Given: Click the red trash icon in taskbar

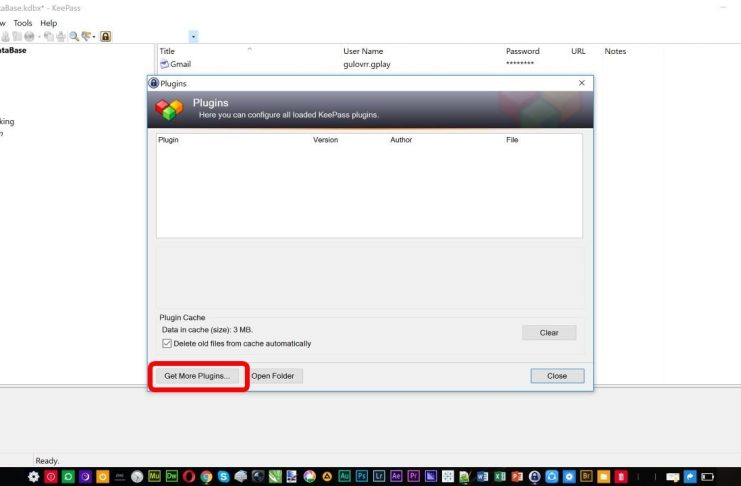Looking at the screenshot, I should click(621, 477).
